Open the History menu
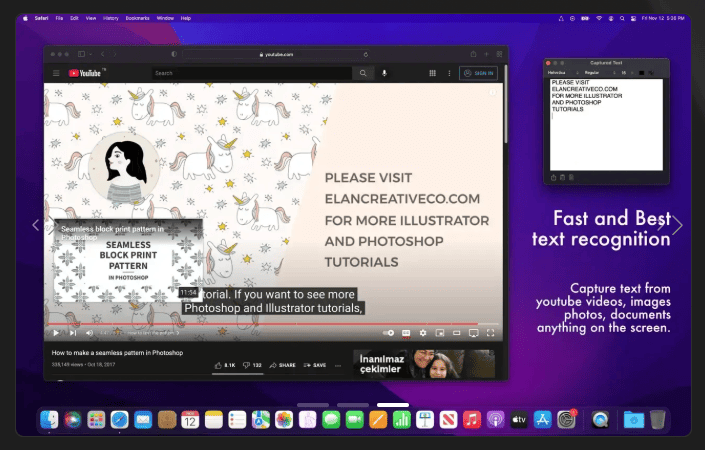 point(111,18)
